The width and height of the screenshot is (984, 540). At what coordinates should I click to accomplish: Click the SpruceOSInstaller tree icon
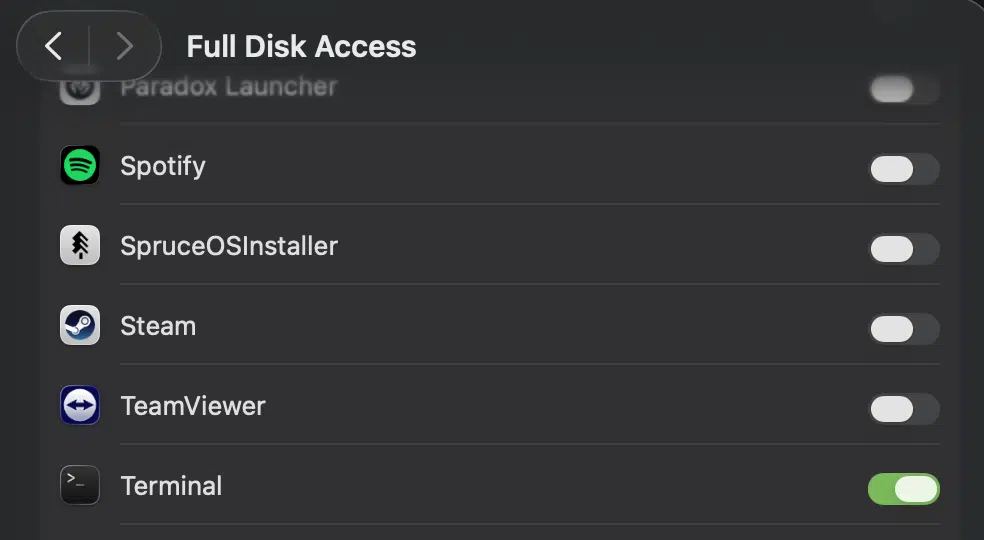click(80, 245)
